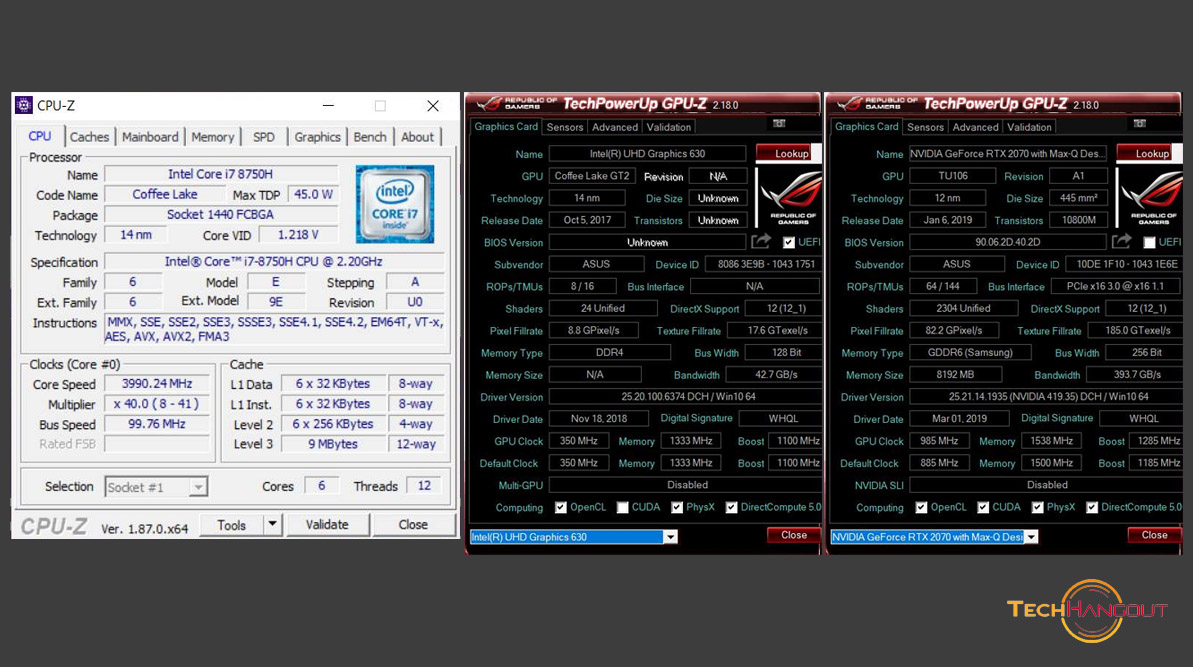Click the Level 3 cache value "9 MBytes"
The width and height of the screenshot is (1193, 667).
[x=332, y=444]
